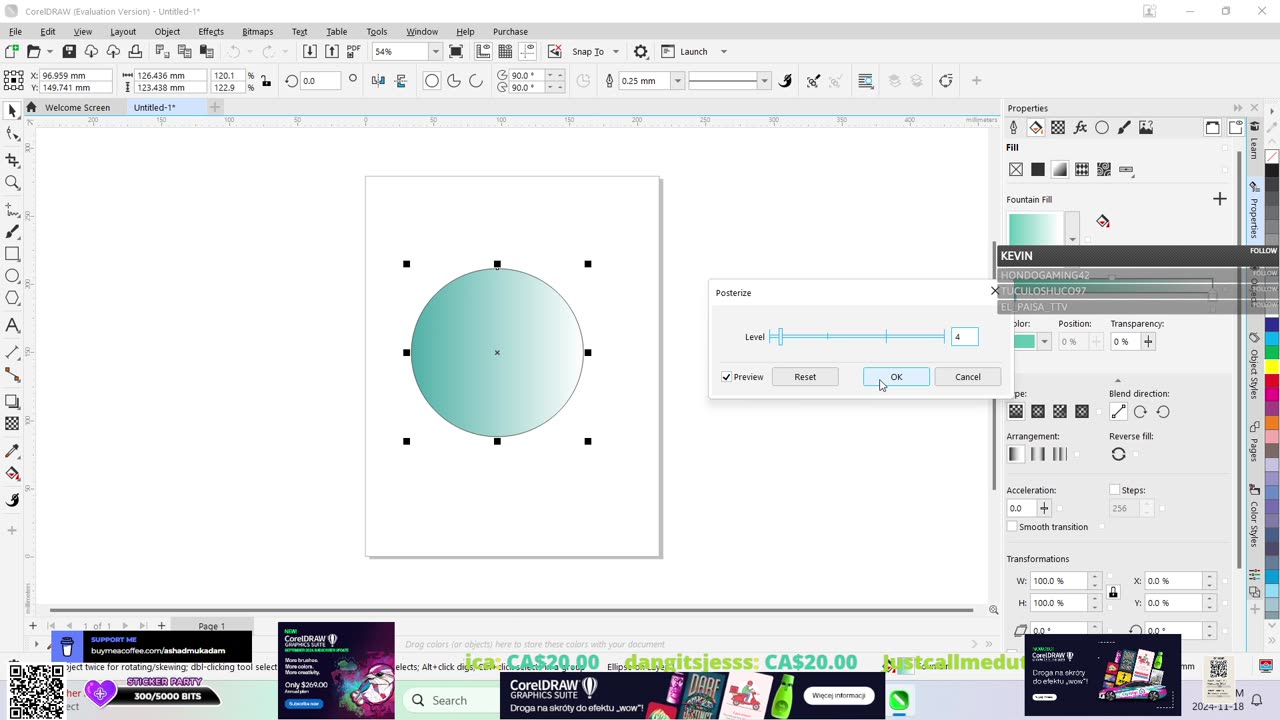The height and width of the screenshot is (720, 1280).
Task: Select the Pick tool in the toolbox
Action: [12, 112]
